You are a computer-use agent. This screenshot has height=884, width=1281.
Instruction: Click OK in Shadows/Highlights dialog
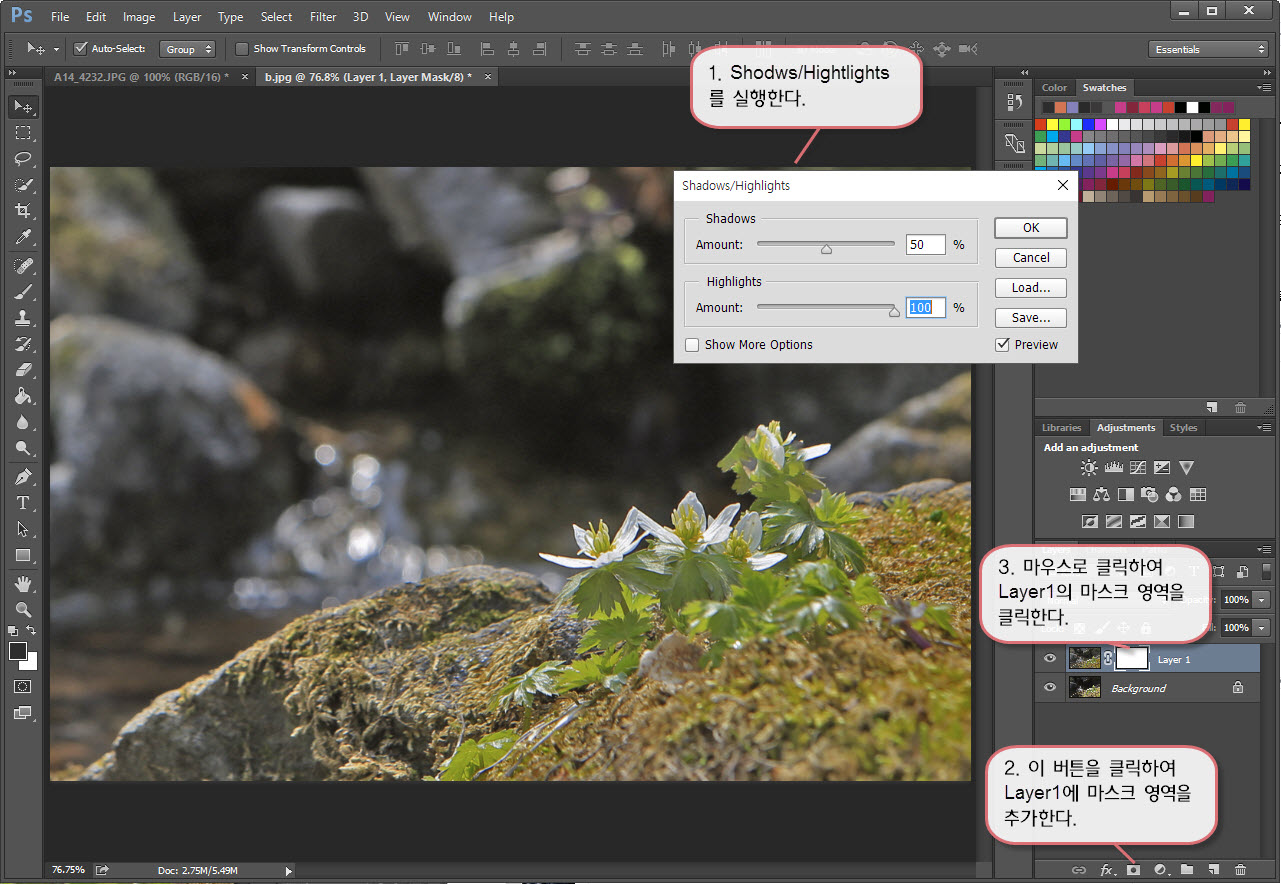pos(1031,228)
